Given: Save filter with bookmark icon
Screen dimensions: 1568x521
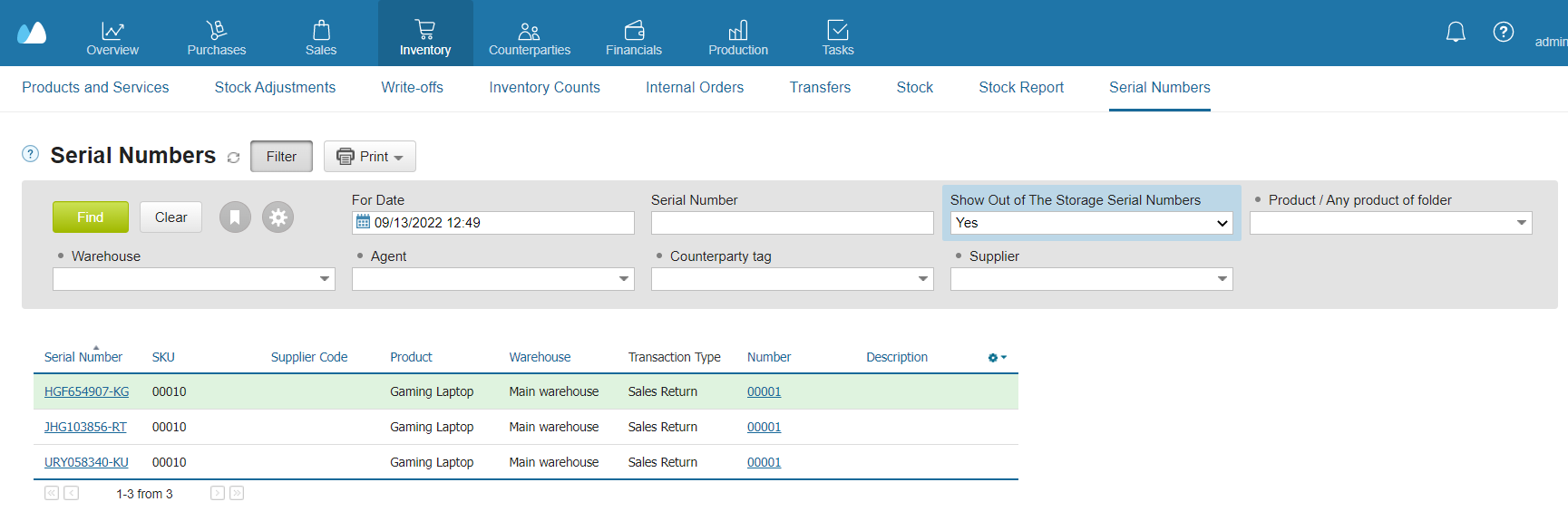Looking at the screenshot, I should tap(235, 217).
